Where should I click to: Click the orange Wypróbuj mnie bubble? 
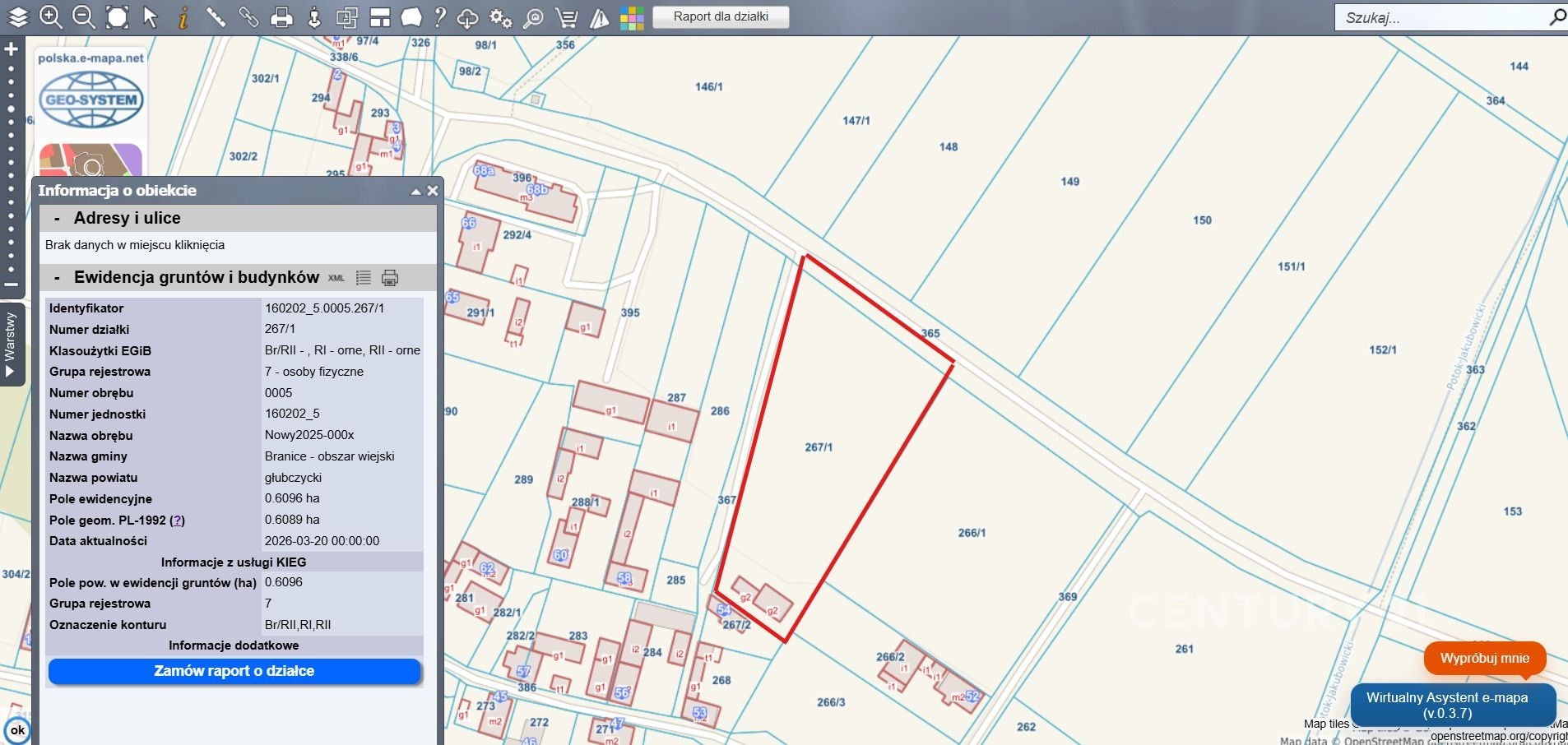click(x=1484, y=658)
